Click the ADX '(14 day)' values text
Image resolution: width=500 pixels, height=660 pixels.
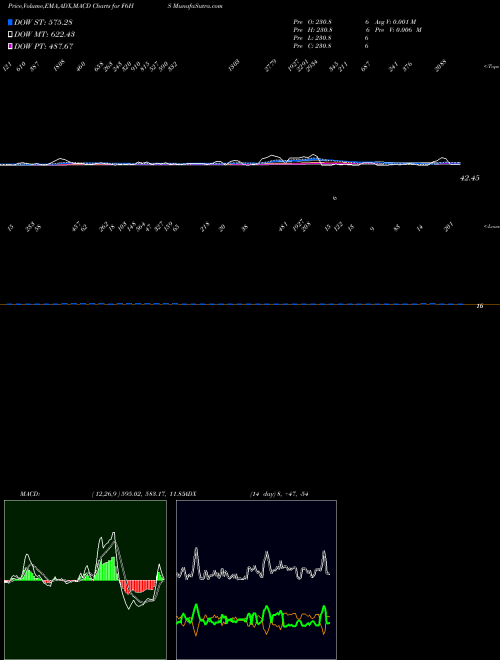point(279,494)
